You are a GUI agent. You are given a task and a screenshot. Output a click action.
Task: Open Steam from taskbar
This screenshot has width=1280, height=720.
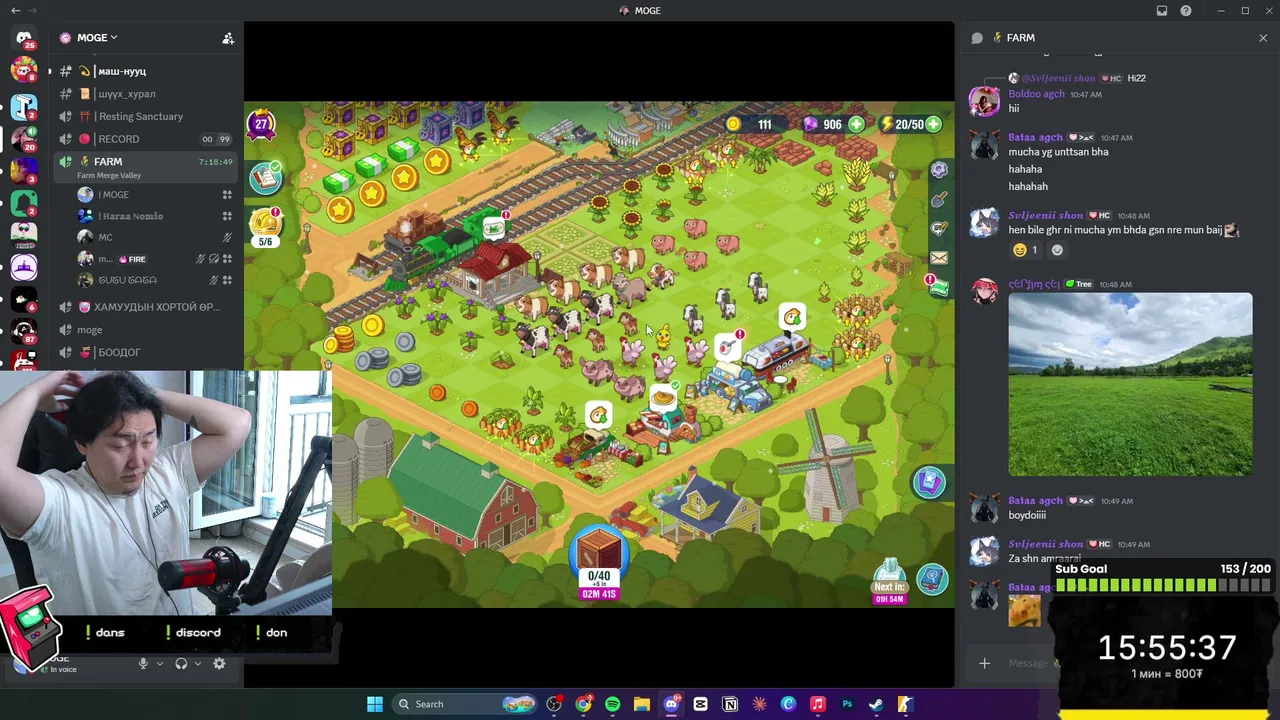[x=876, y=704]
